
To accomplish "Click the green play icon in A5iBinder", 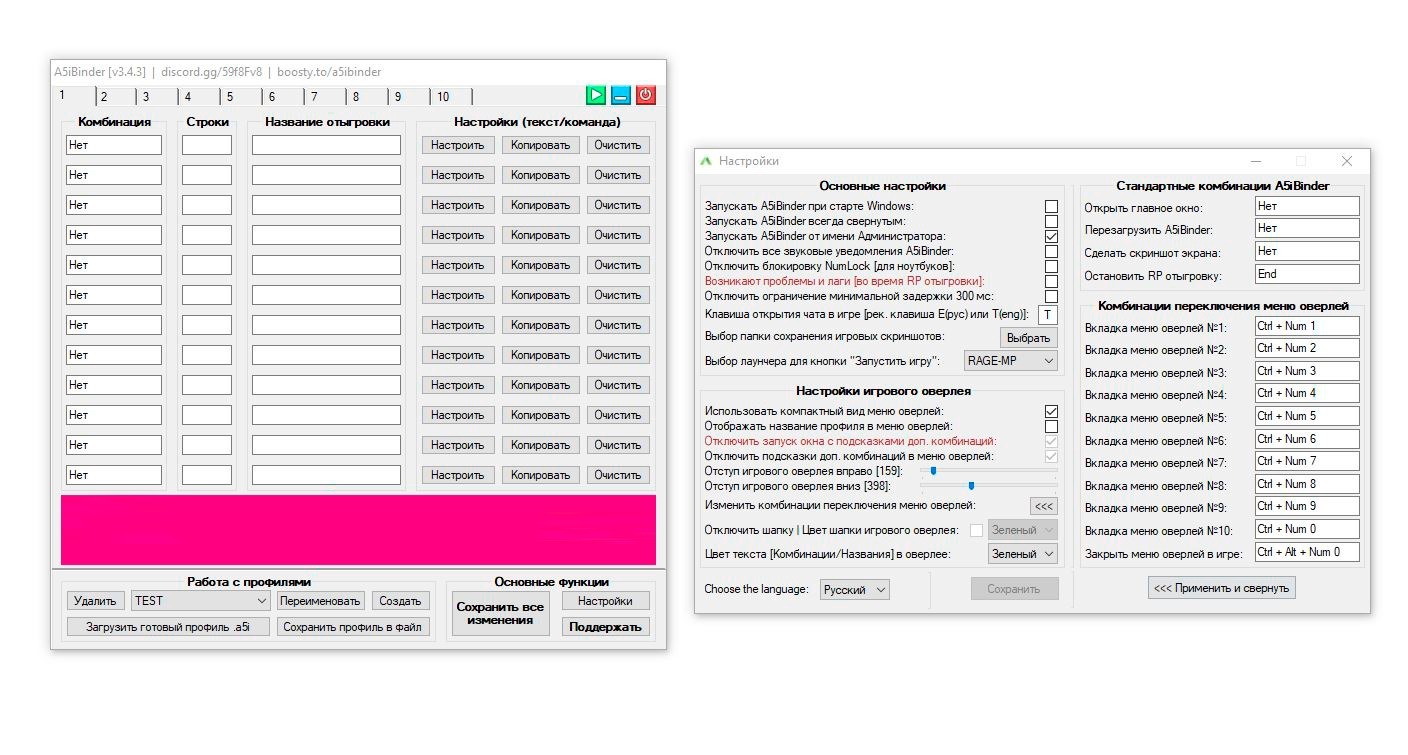I will [x=596, y=95].
